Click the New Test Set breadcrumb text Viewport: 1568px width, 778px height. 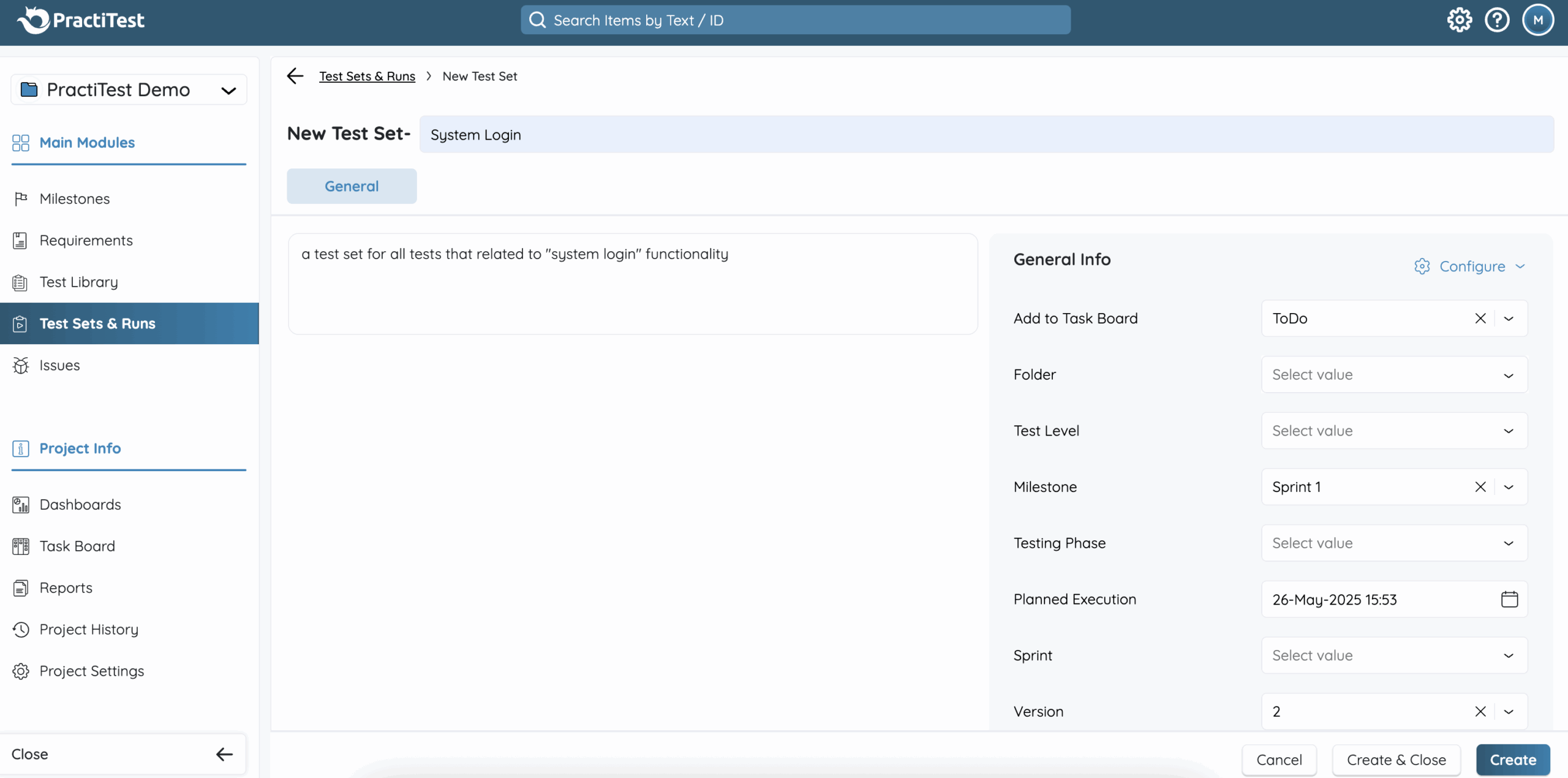[x=480, y=76]
